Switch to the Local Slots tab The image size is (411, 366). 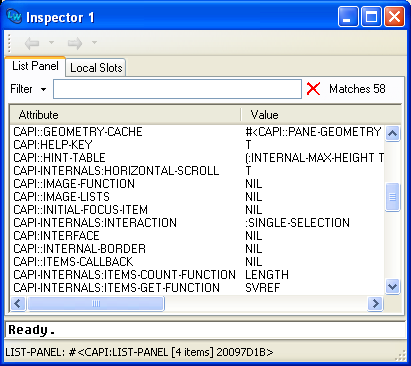click(x=96, y=68)
